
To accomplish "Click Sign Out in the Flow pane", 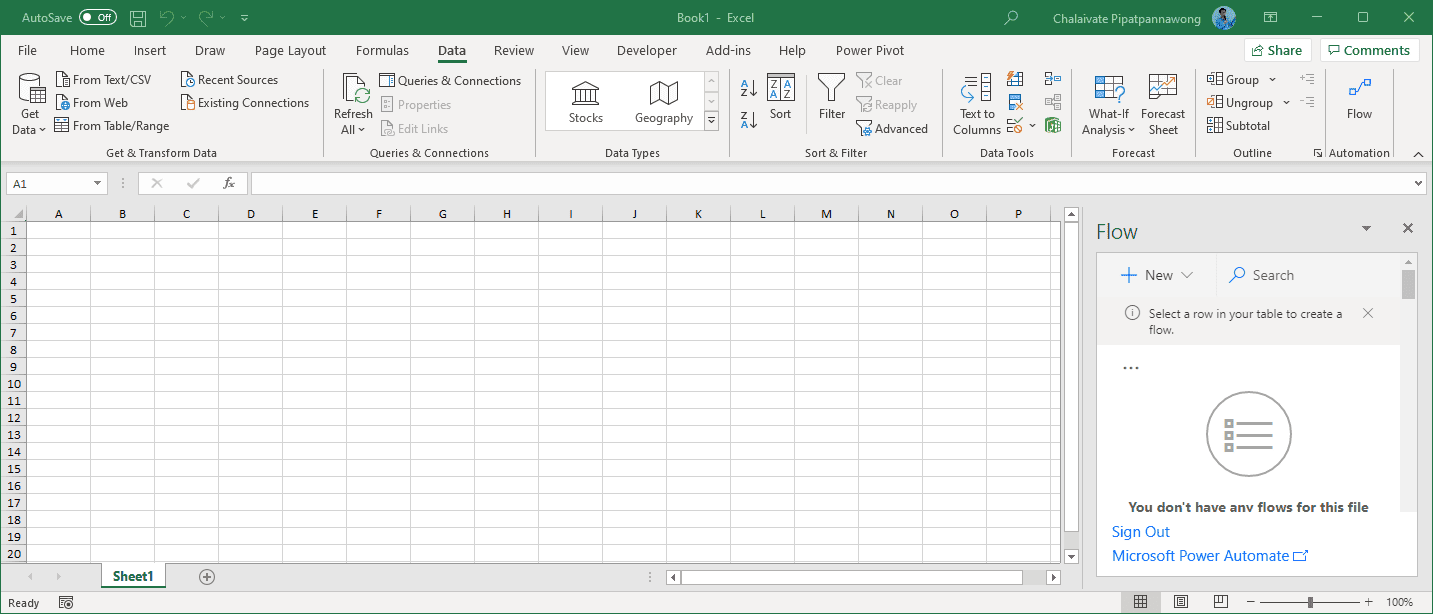I will [1140, 531].
